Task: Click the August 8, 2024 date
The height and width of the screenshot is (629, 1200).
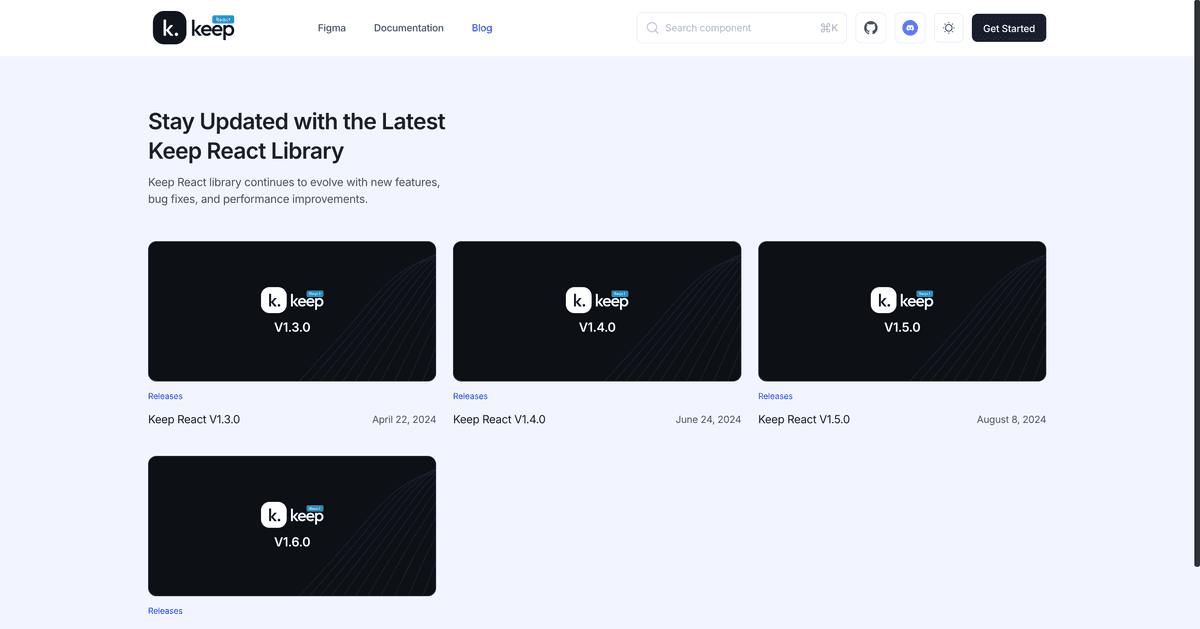Action: point(1011,420)
